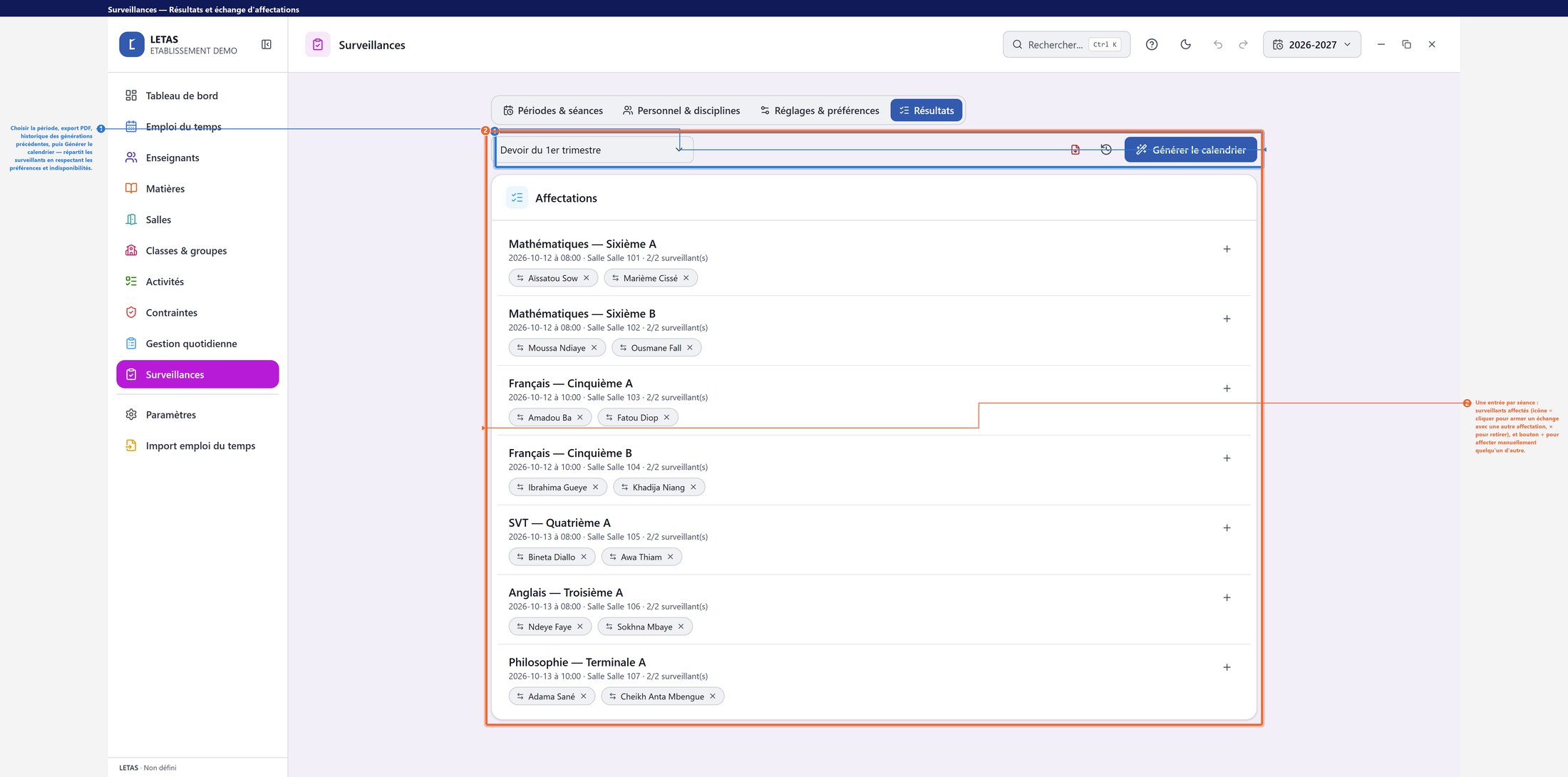The image size is (1568, 777).
Task: Remove Cheikh Anta Mbengue chip
Action: tap(713, 696)
